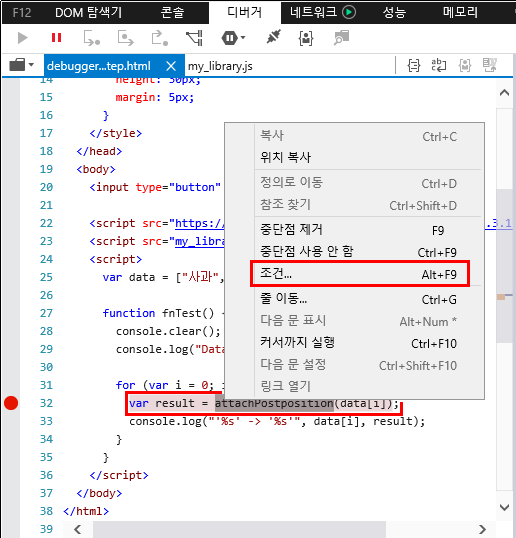Click the horizontal scrollbar left arrow
Viewport: 516px width, 538px height.
click(x=78, y=529)
